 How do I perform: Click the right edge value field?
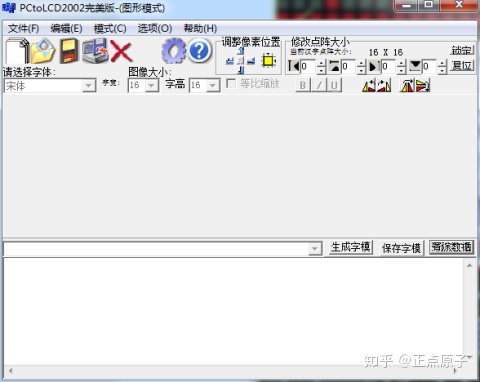pos(389,66)
